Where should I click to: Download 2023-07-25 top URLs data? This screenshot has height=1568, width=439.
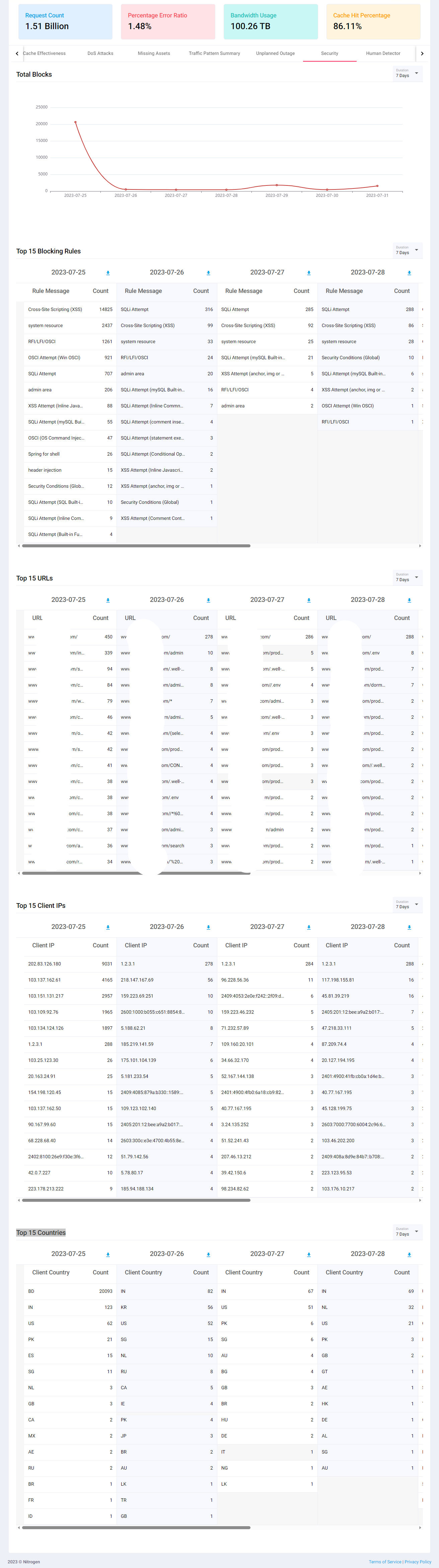[x=108, y=600]
